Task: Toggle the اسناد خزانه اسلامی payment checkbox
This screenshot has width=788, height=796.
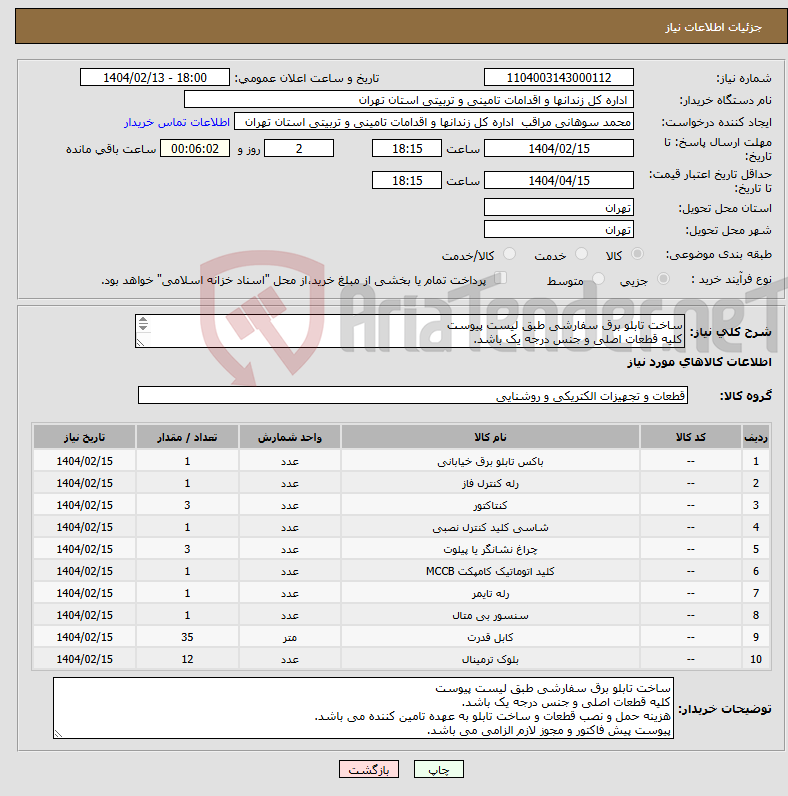Action: pos(501,278)
